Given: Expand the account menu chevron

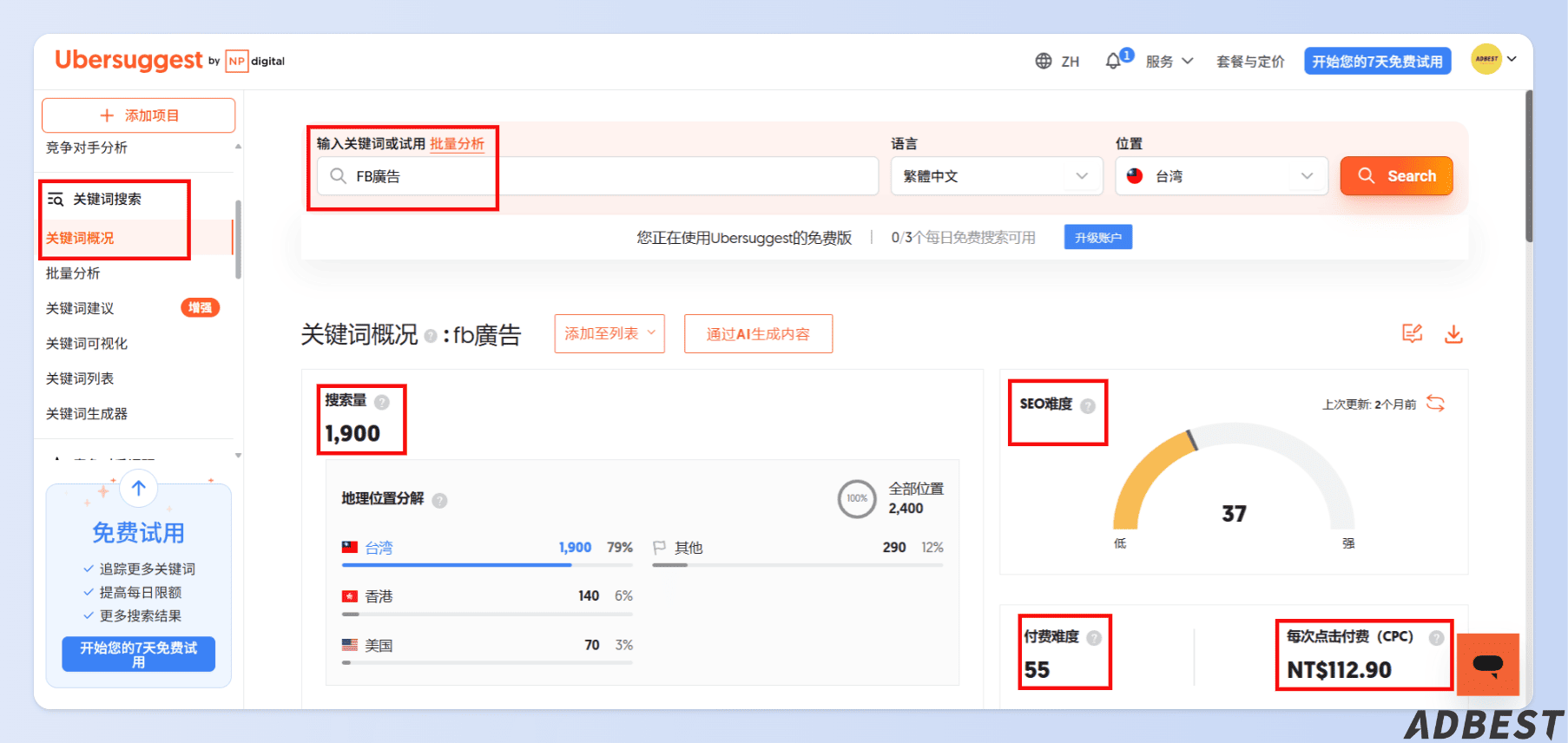Looking at the screenshot, I should point(1512,59).
